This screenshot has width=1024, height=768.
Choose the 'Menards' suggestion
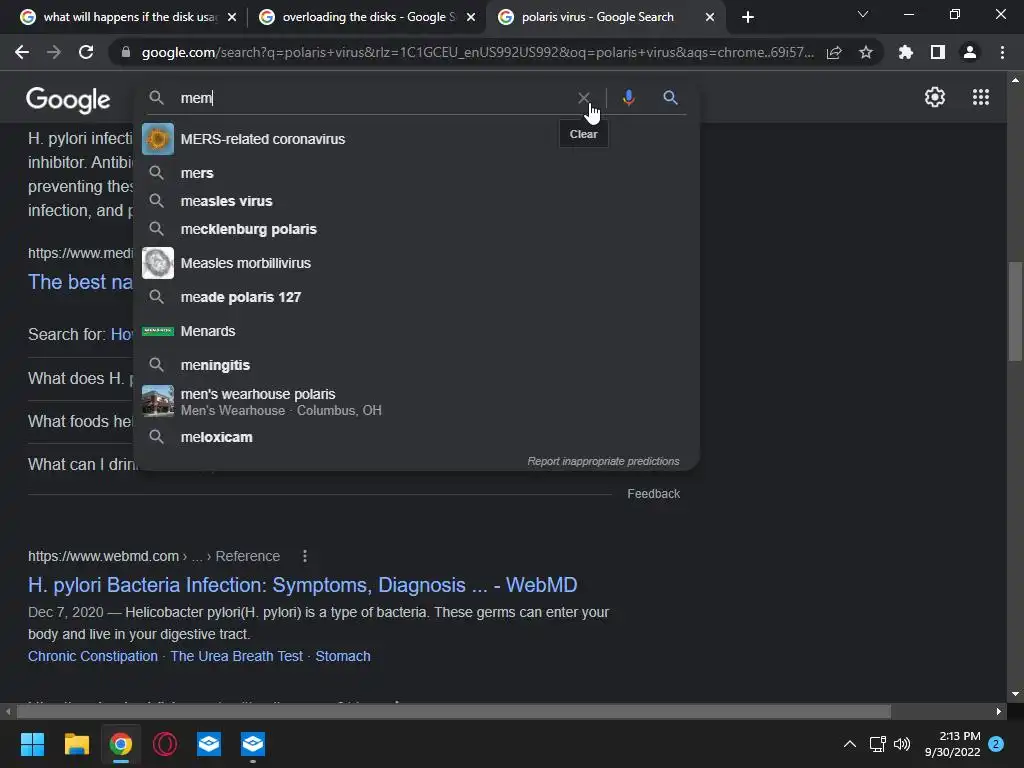416,331
